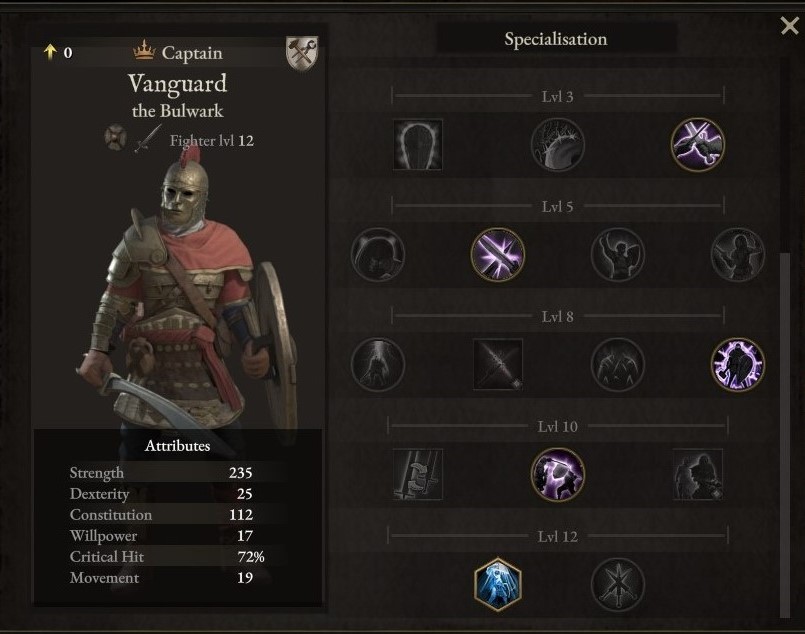Select the glowing shield-bearer skill under Lvl 8
Screen dimensions: 805x634
click(x=738, y=364)
